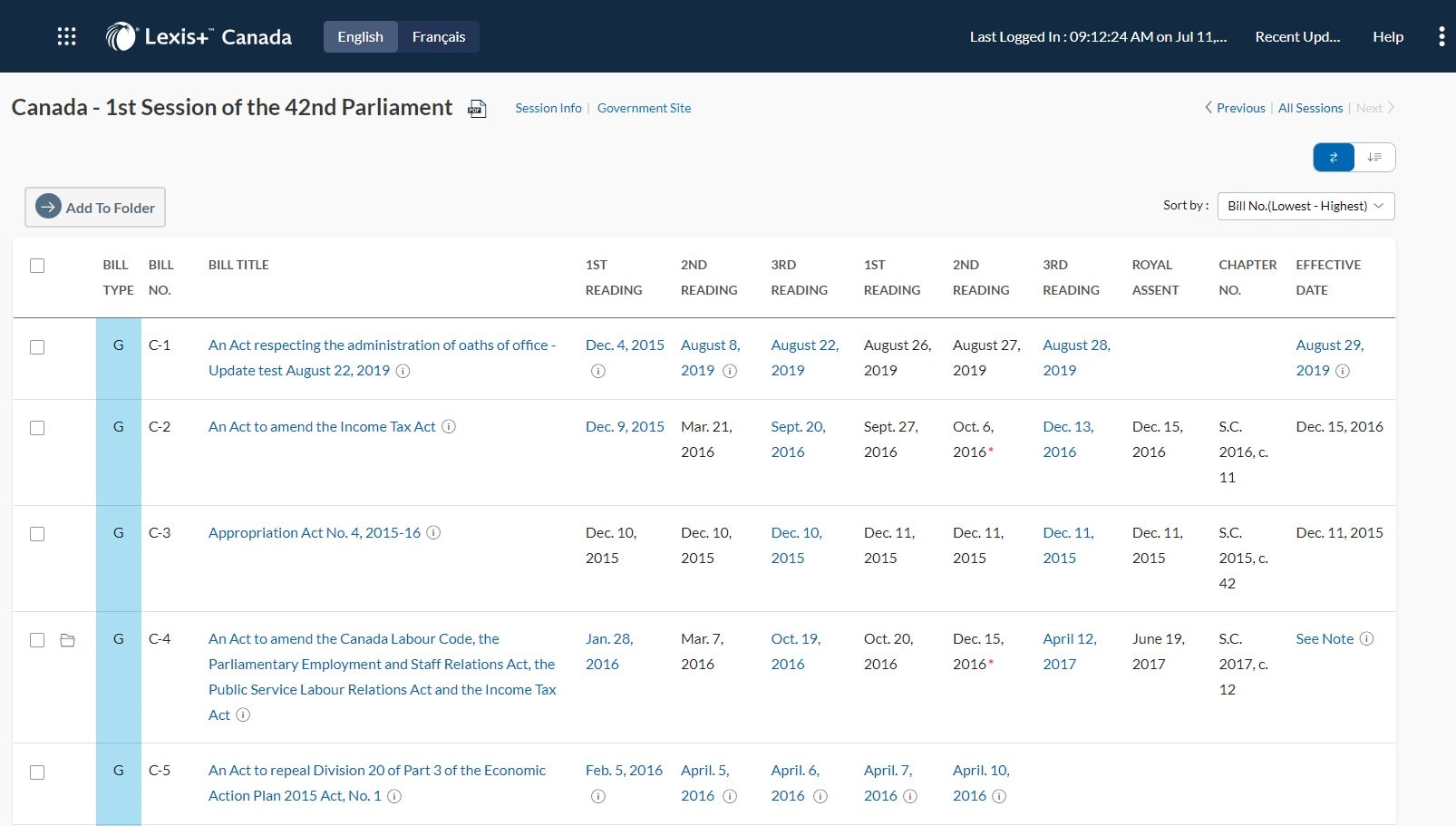Open the Help menu
This screenshot has height=826, width=1456.
[1387, 36]
